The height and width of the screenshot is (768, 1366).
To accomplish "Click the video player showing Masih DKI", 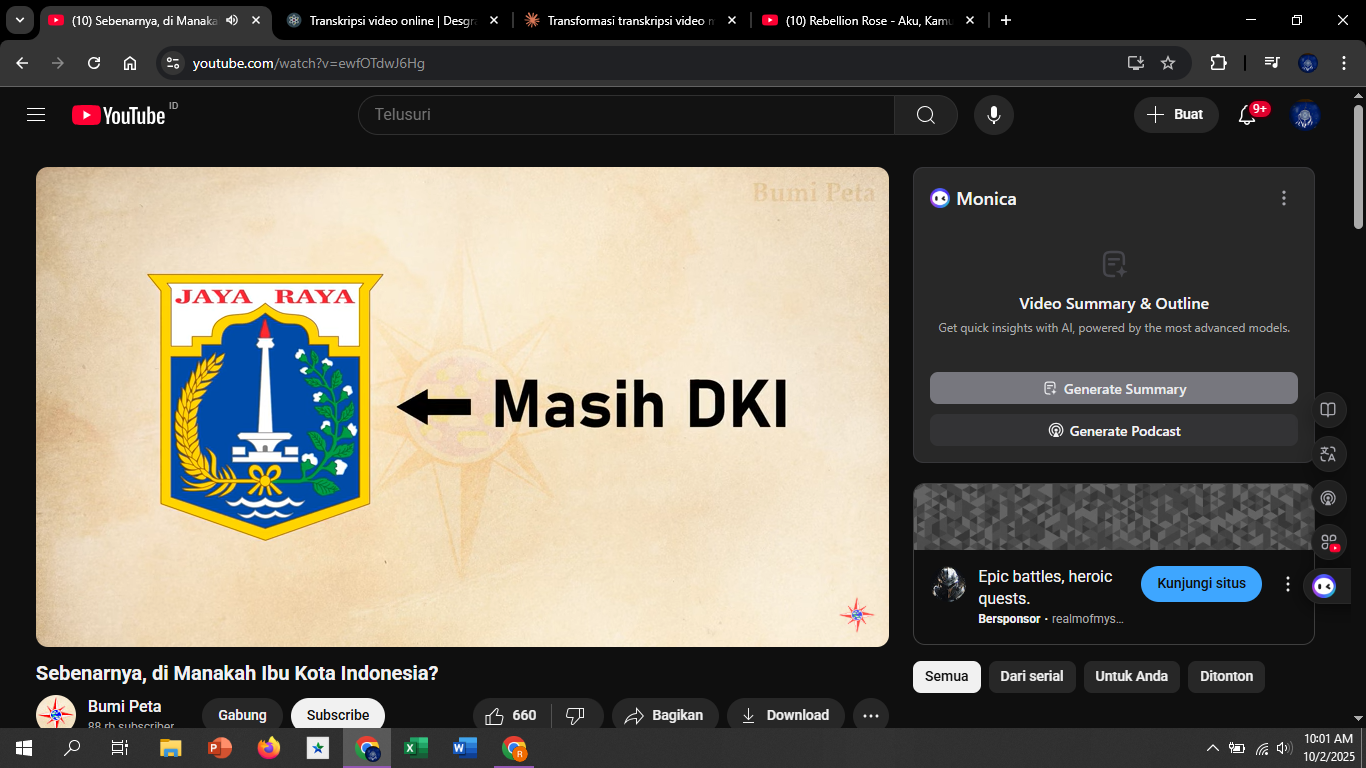I will (x=462, y=407).
